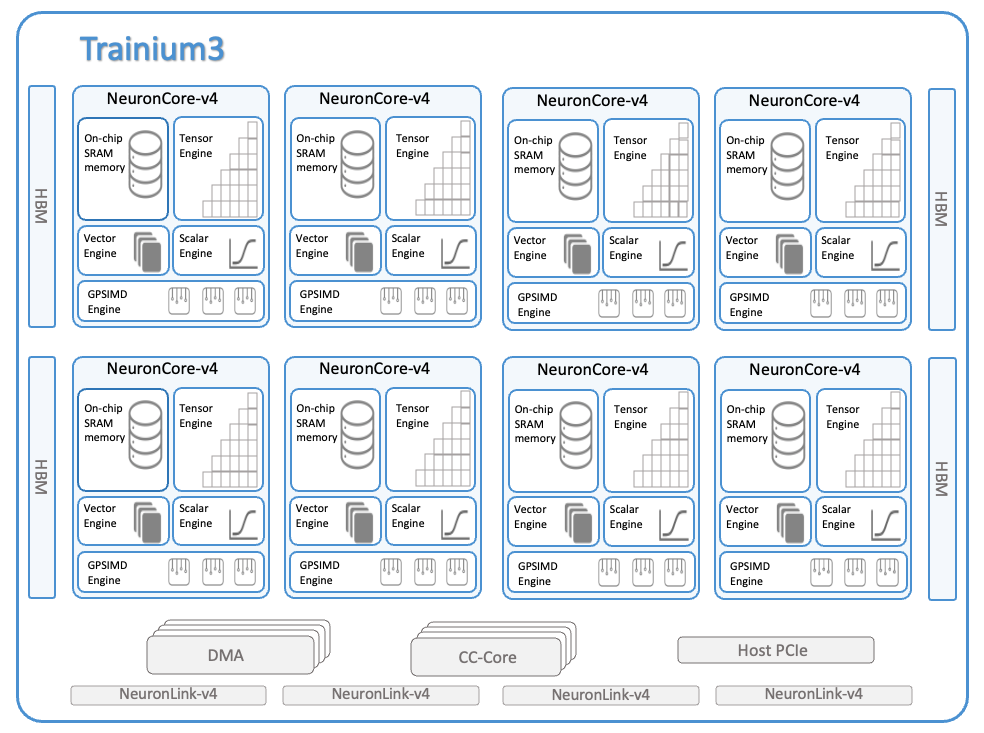Click the top-left NeuronCore-v4 heading

pyautogui.click(x=162, y=99)
